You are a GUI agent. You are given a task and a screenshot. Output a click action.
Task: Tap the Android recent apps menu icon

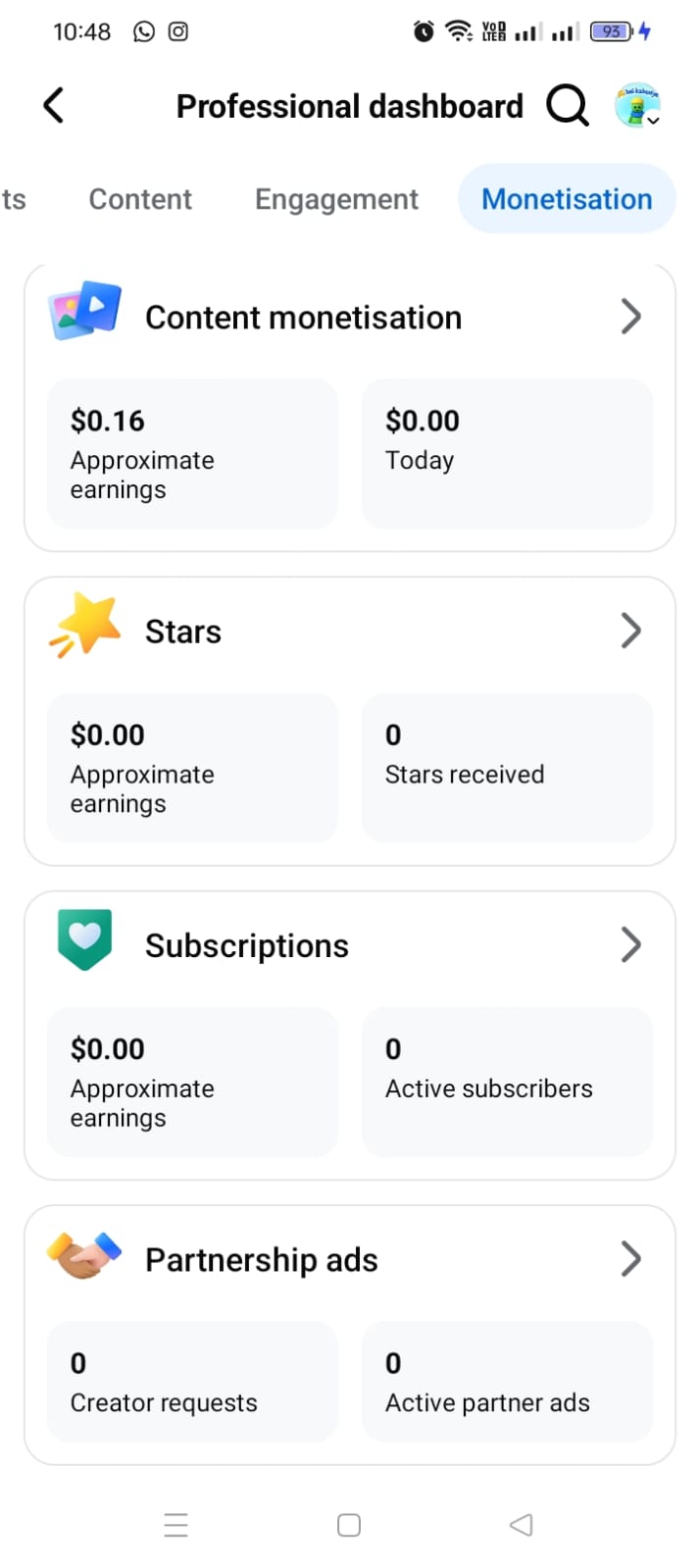[175, 1525]
